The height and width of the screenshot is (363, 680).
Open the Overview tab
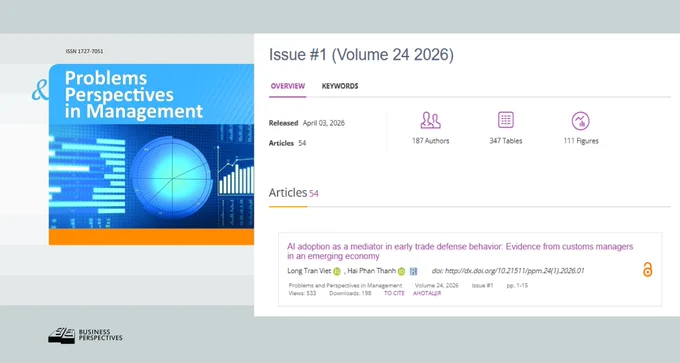click(288, 86)
